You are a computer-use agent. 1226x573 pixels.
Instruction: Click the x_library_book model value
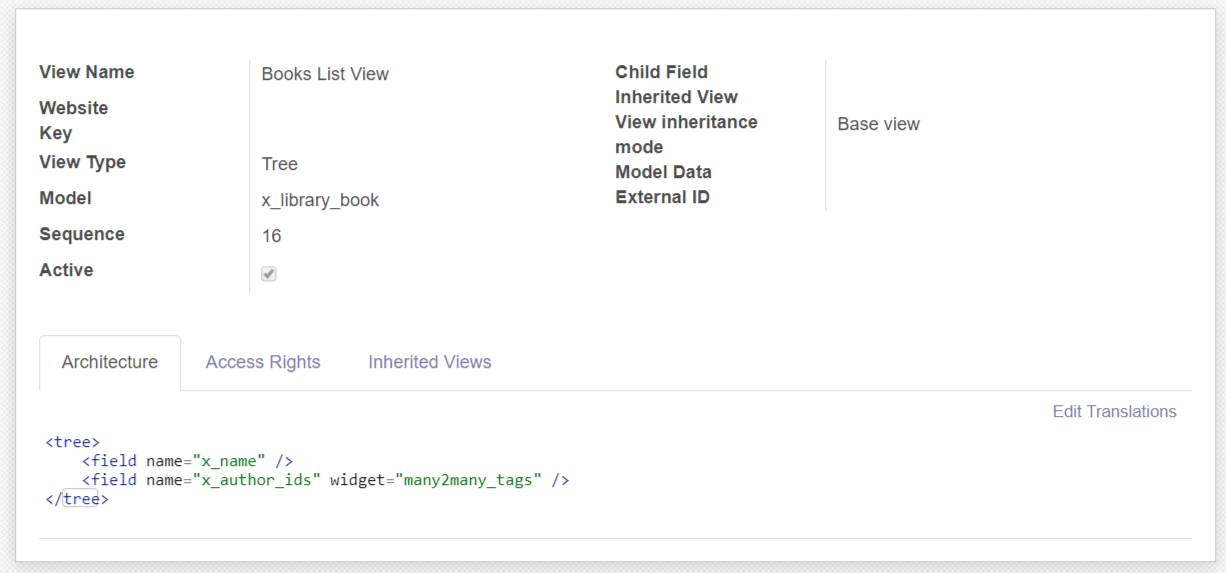pyautogui.click(x=320, y=200)
